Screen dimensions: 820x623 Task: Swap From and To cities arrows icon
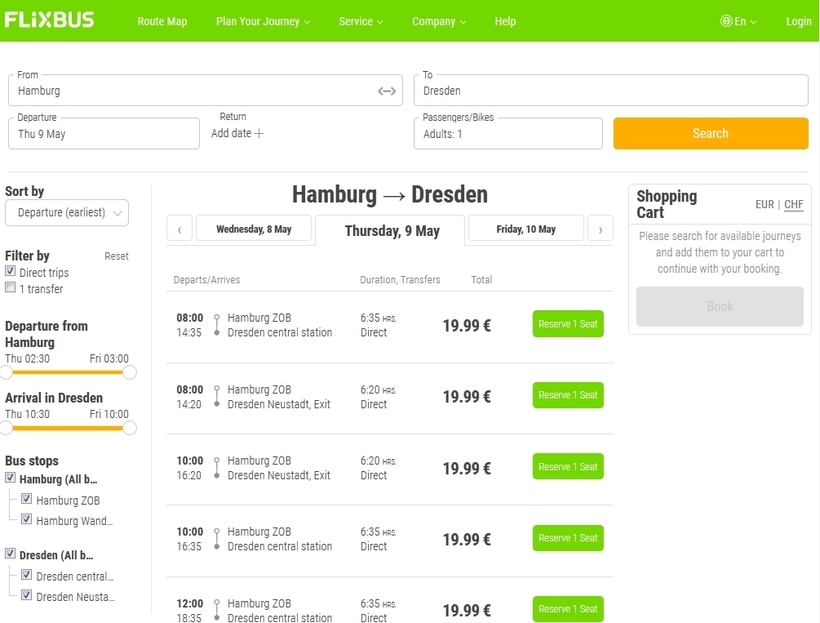[386, 91]
